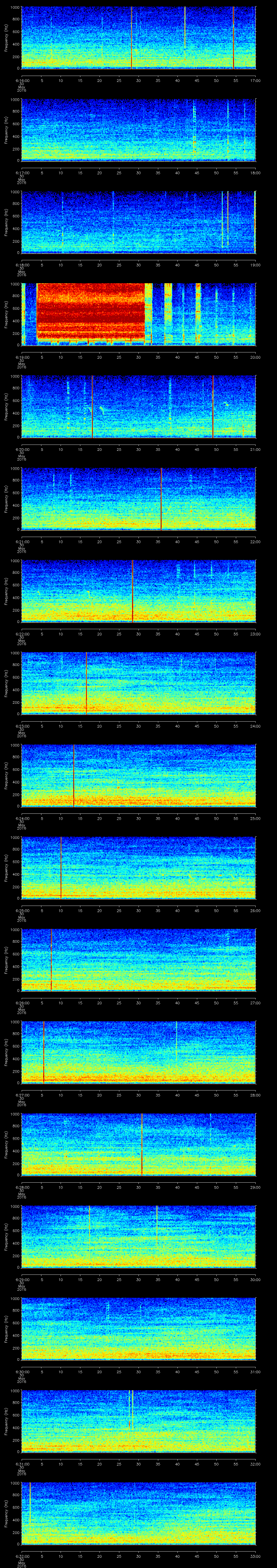Click the 6:16:00 start time label
The width and height of the screenshot is (277, 1568).
point(22,80)
